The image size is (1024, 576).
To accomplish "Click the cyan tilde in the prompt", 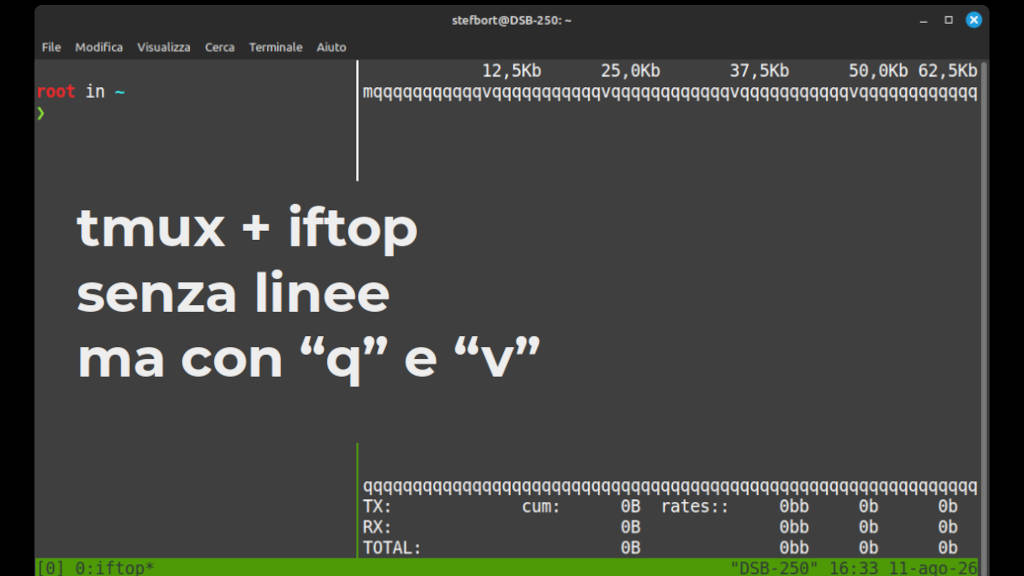I will click(120, 92).
